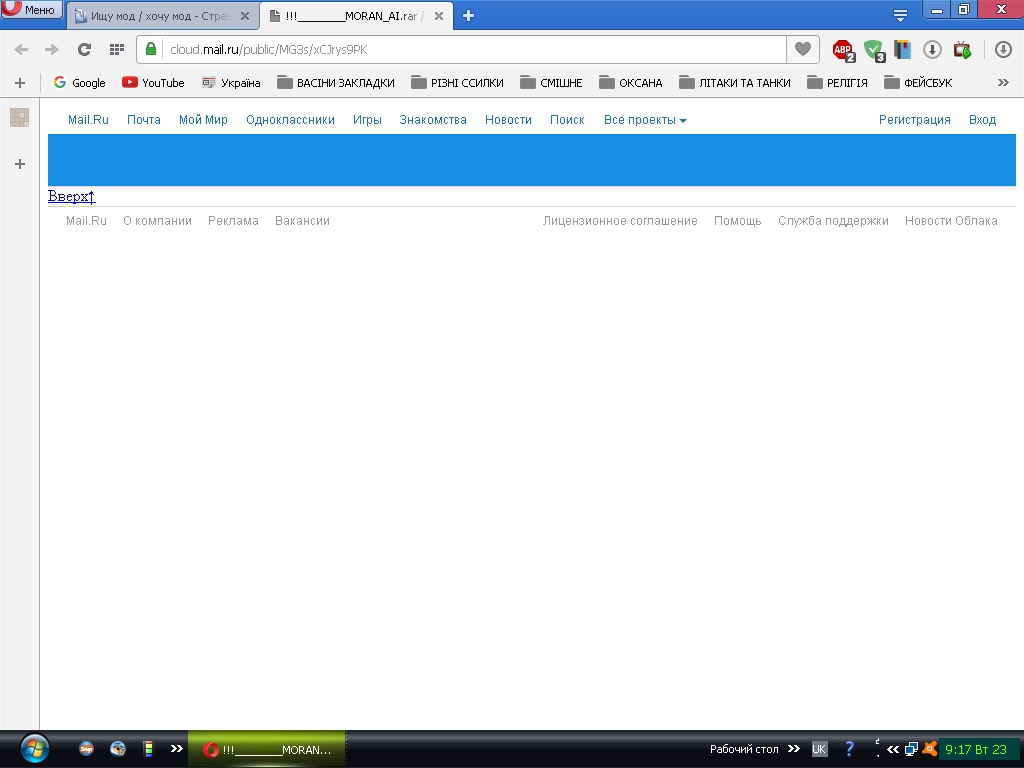1024x768 pixels.
Task: Open the TV video extension icon
Action: click(x=962, y=50)
